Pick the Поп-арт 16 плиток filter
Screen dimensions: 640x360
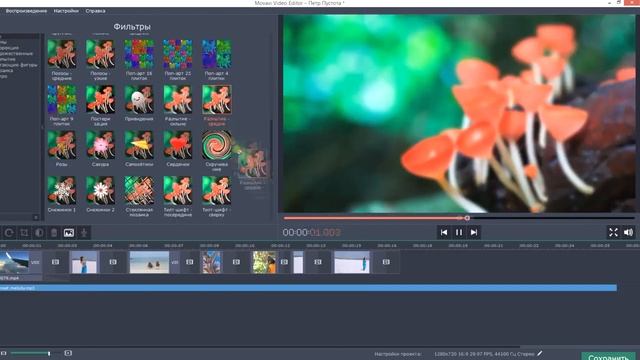pos(139,54)
